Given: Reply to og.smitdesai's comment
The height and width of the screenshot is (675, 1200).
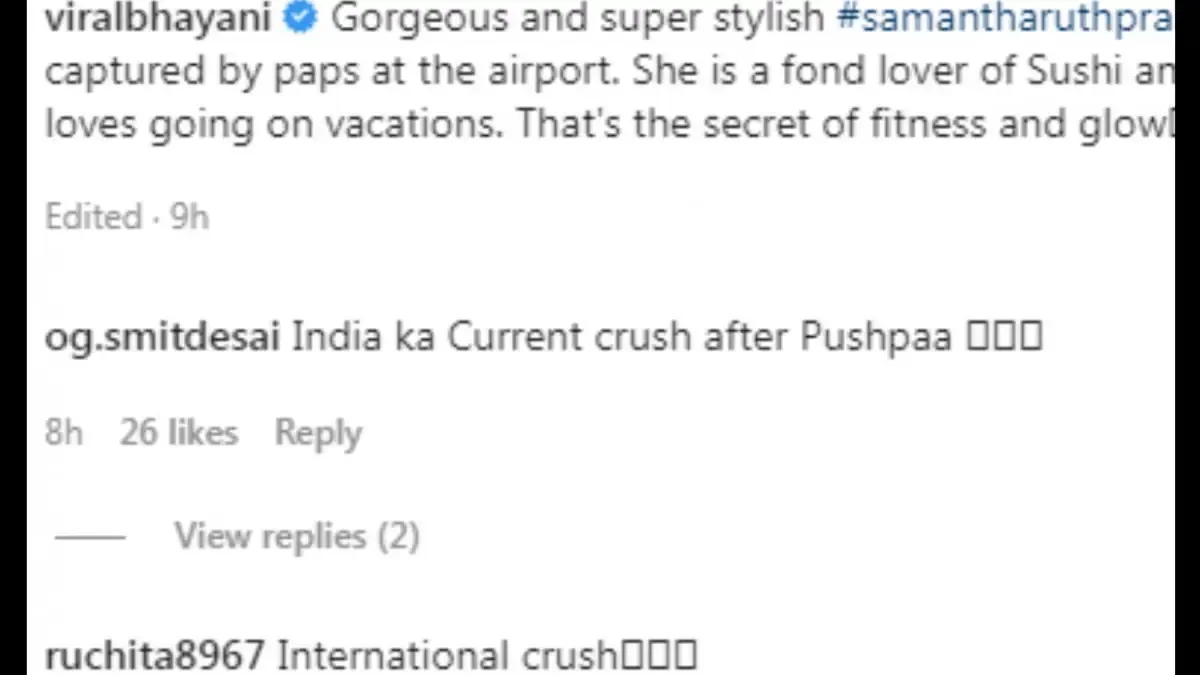Looking at the screenshot, I should 318,433.
